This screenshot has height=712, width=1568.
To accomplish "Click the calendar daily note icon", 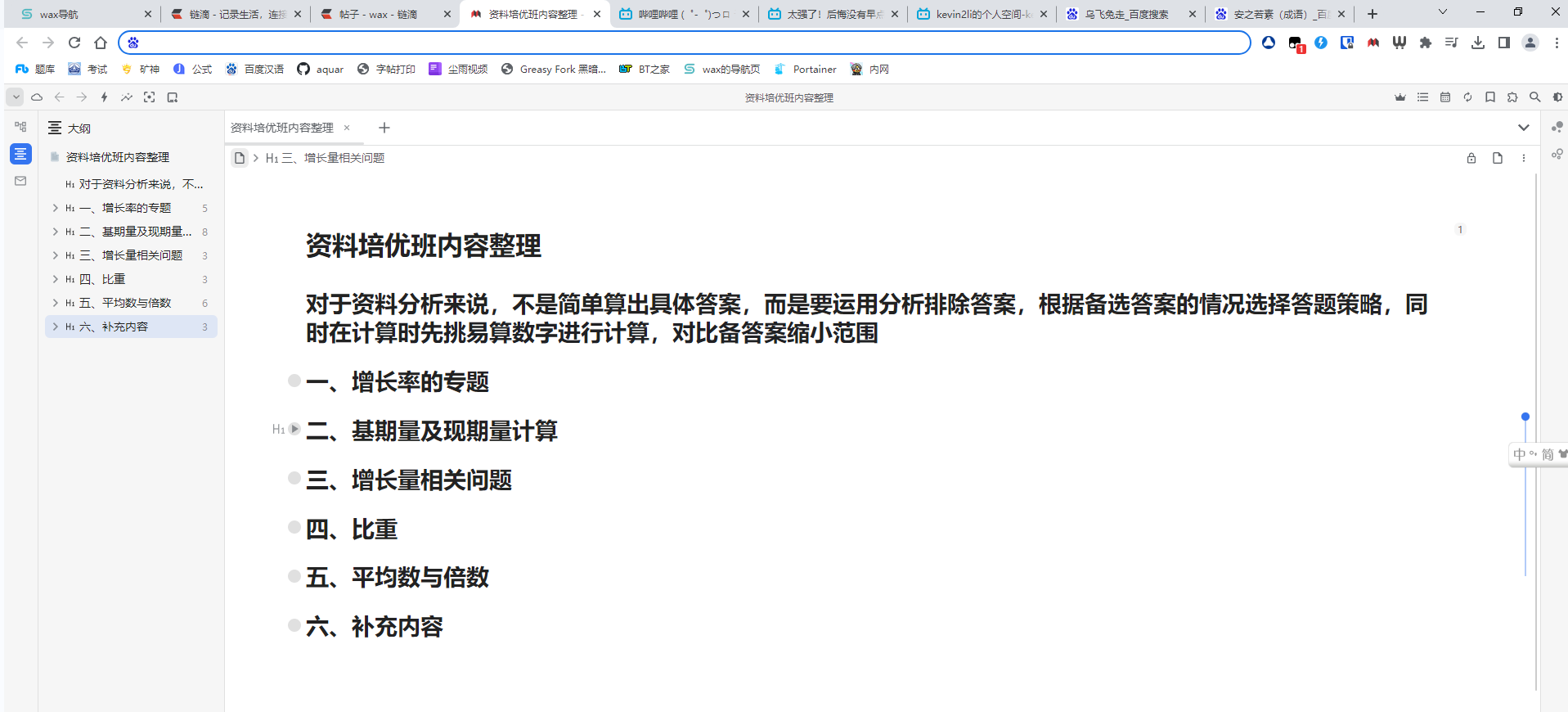I will pos(1445,97).
